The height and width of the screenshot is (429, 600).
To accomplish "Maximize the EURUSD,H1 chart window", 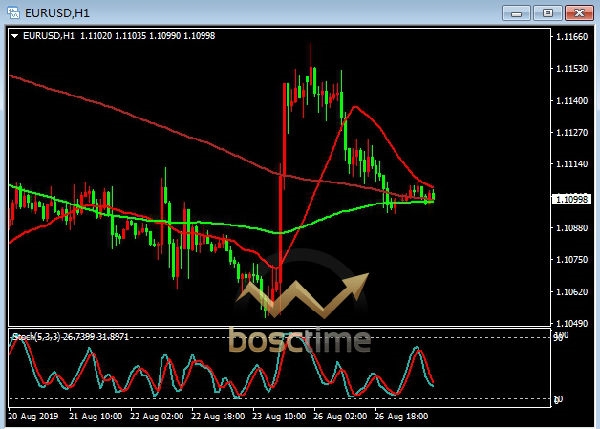I will (546, 12).
